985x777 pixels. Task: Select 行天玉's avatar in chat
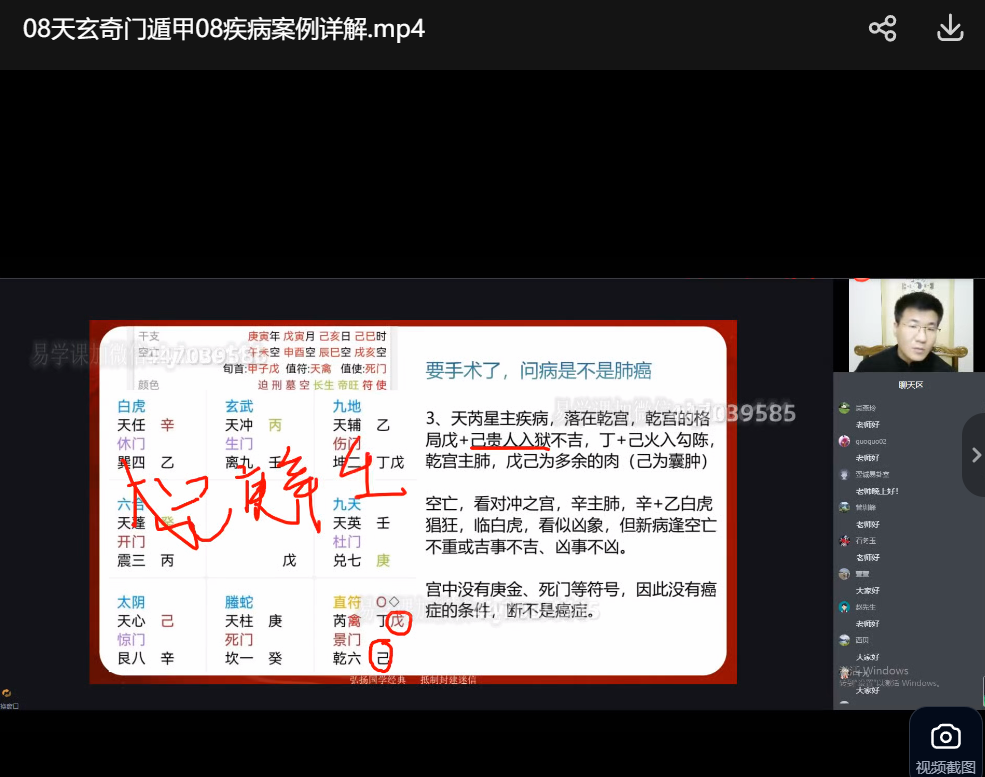(x=844, y=540)
